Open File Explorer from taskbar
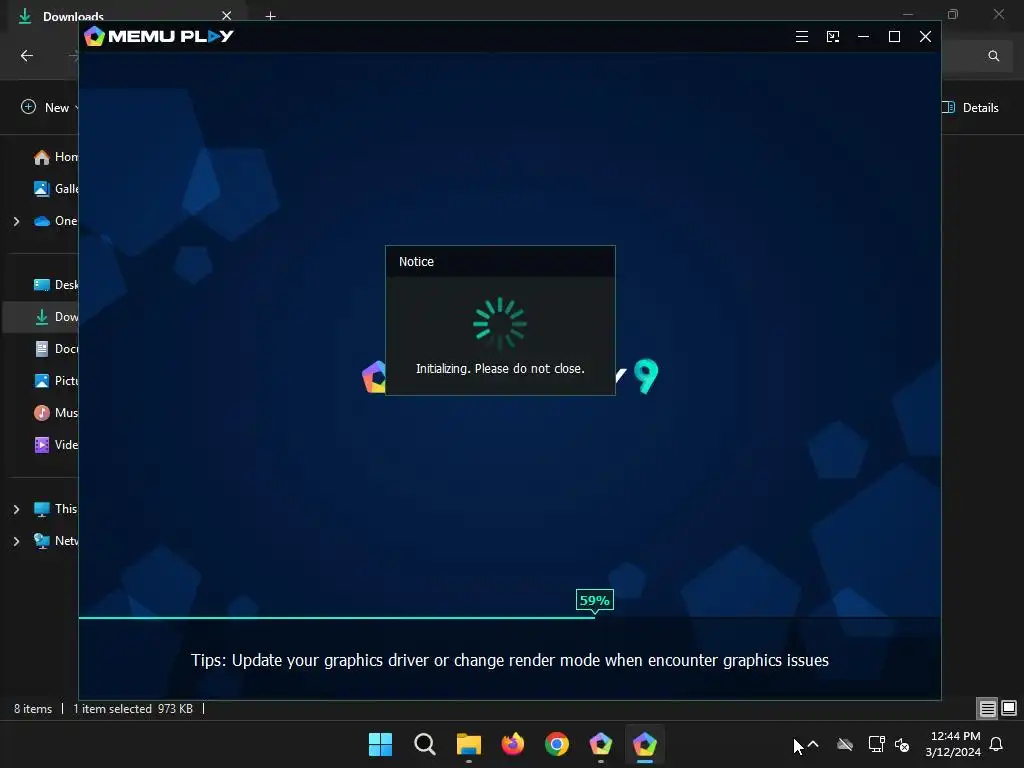The image size is (1024, 768). click(x=468, y=744)
